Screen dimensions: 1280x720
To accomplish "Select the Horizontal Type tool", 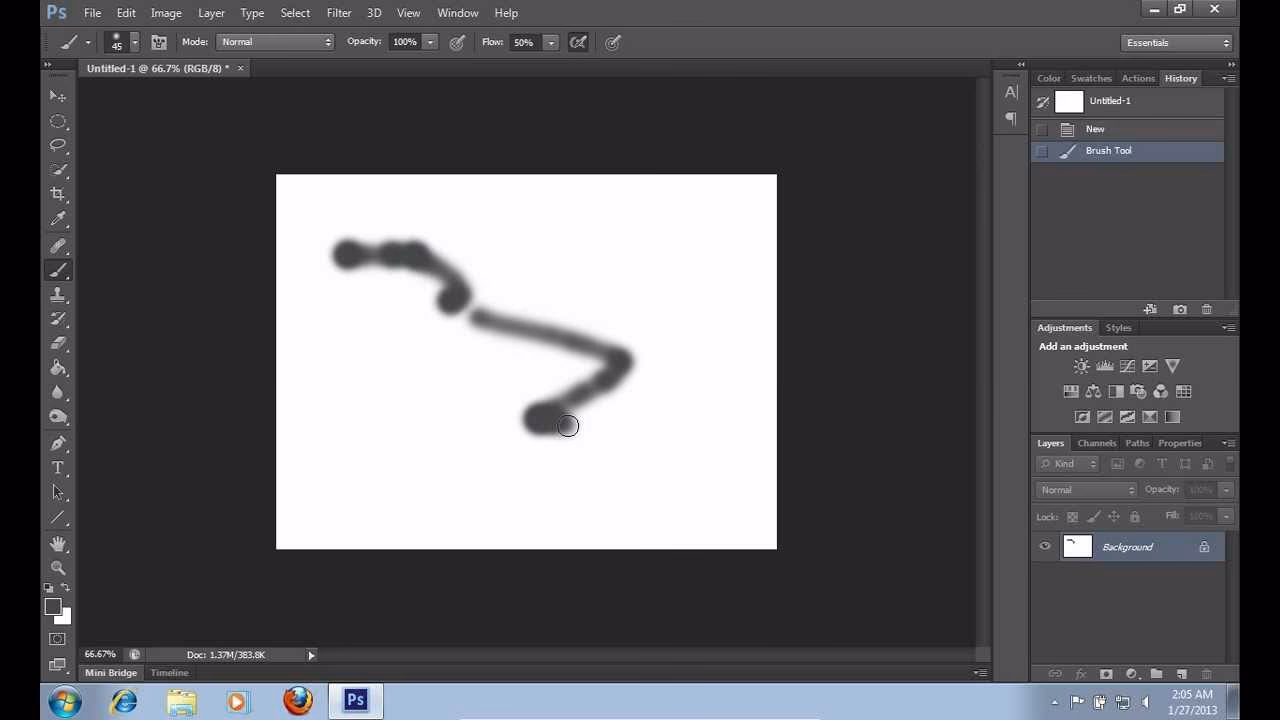I will [57, 467].
